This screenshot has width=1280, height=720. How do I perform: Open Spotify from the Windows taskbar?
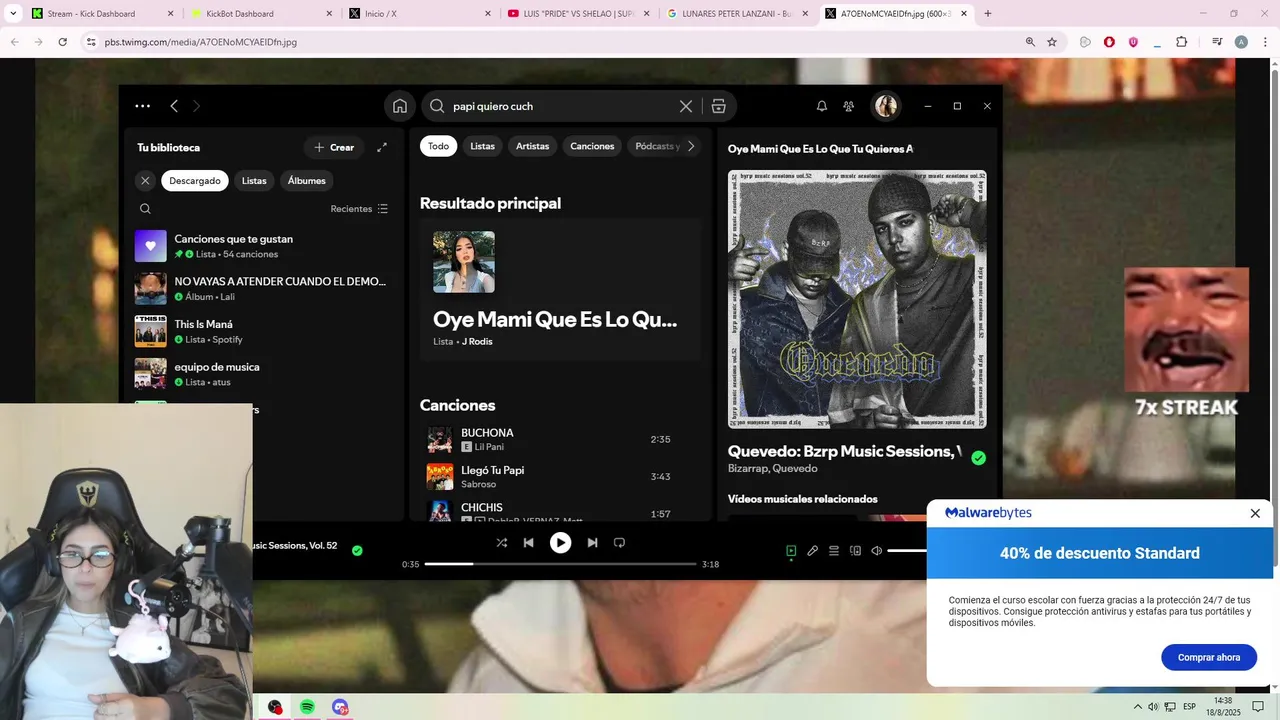[307, 707]
